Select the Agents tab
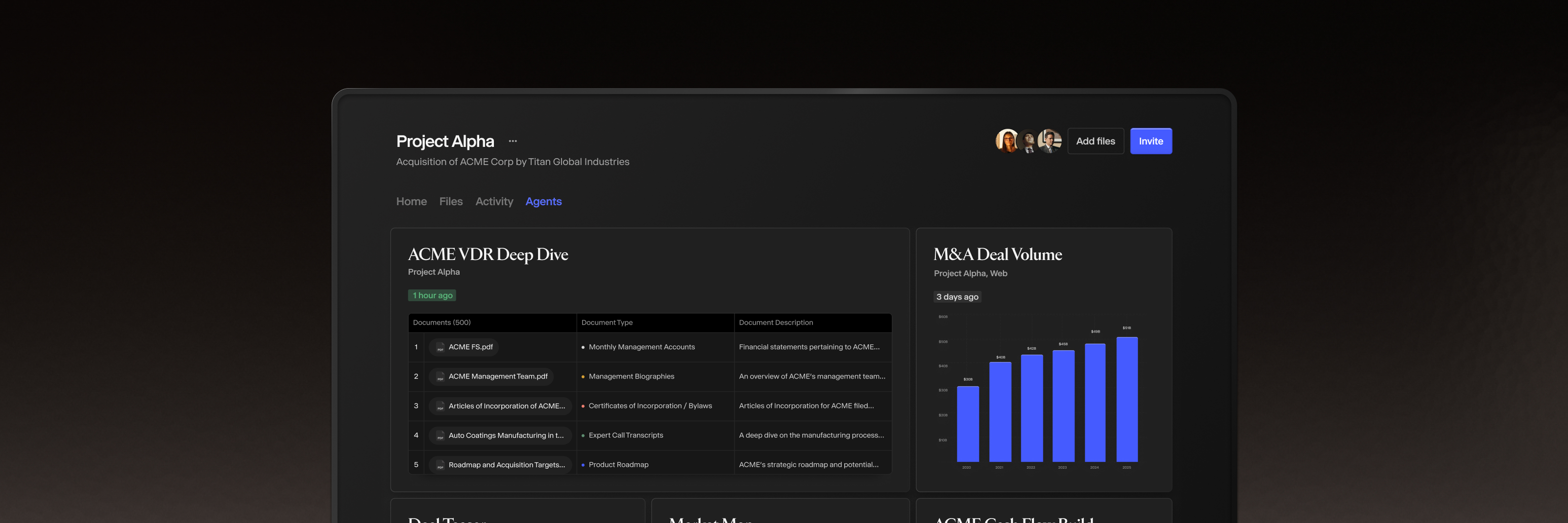The width and height of the screenshot is (1568, 523). [543, 201]
